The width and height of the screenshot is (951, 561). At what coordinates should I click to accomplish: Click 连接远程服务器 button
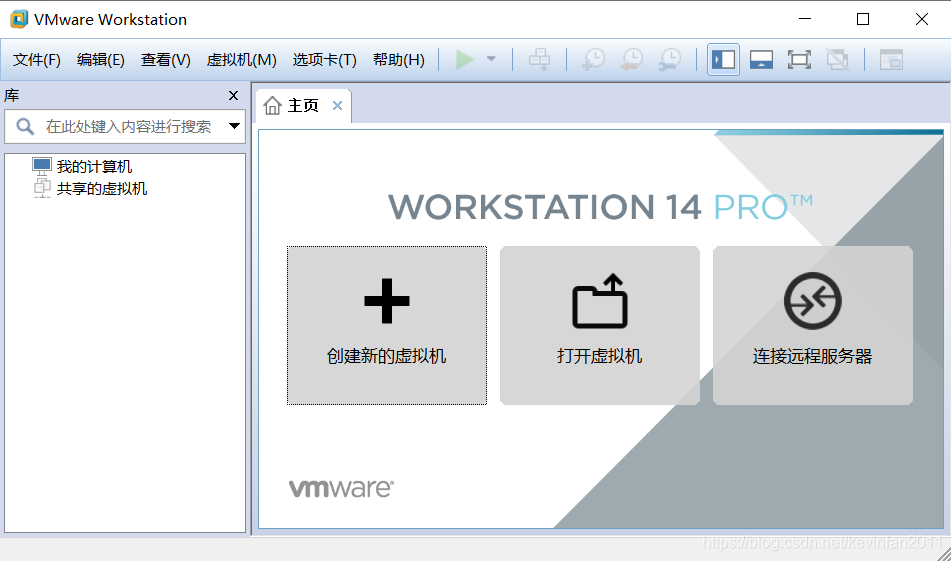click(813, 325)
